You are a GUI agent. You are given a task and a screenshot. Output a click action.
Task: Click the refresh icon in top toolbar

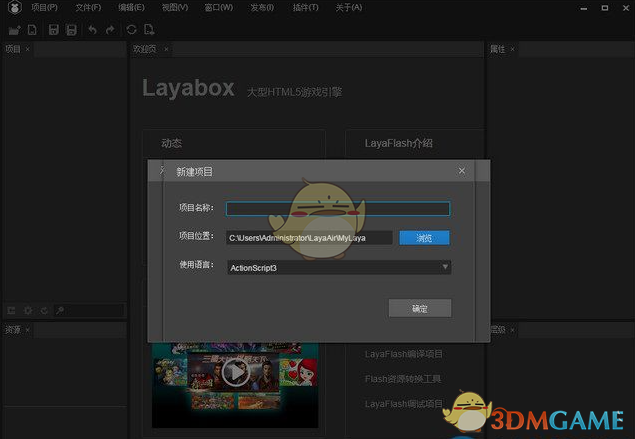point(131,30)
